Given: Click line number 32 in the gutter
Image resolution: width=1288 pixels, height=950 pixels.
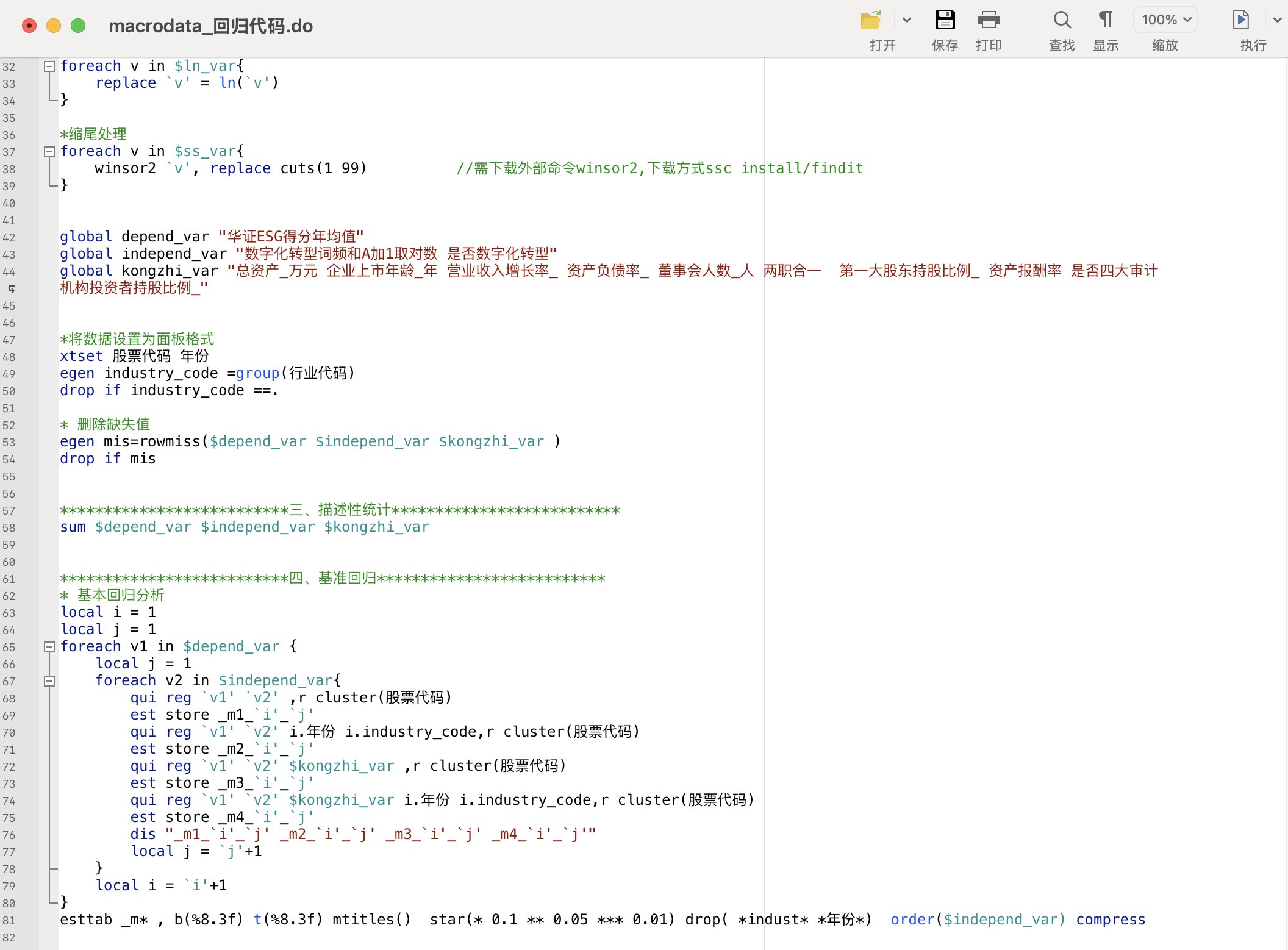Looking at the screenshot, I should click(9, 66).
